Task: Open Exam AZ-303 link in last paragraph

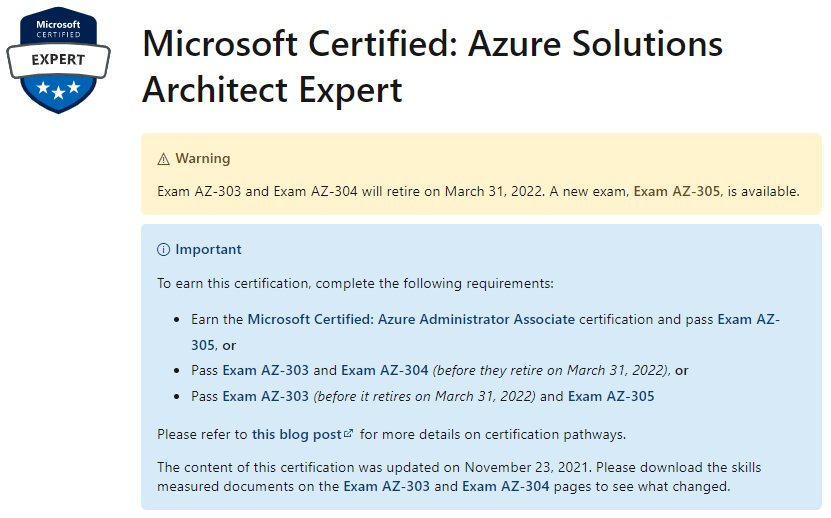Action: point(386,486)
